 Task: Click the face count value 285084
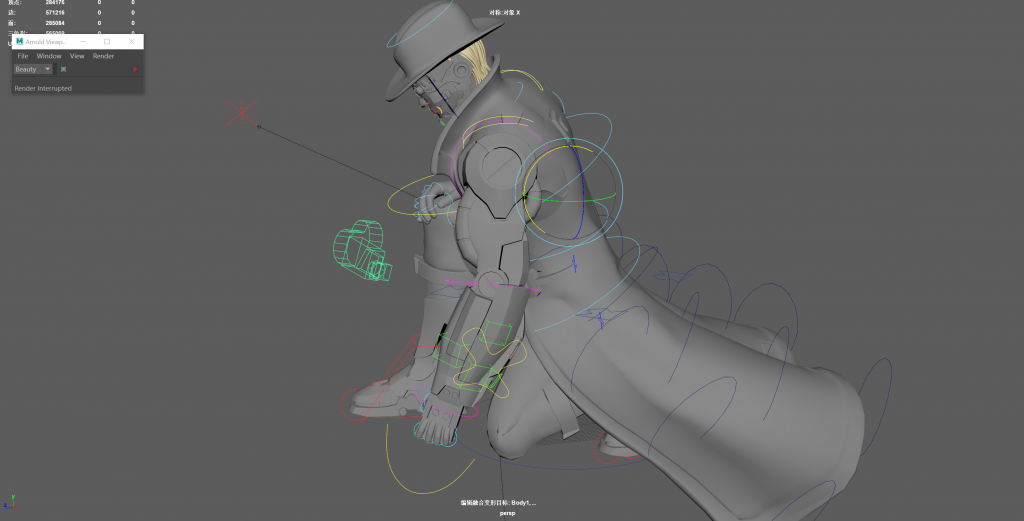[55, 23]
